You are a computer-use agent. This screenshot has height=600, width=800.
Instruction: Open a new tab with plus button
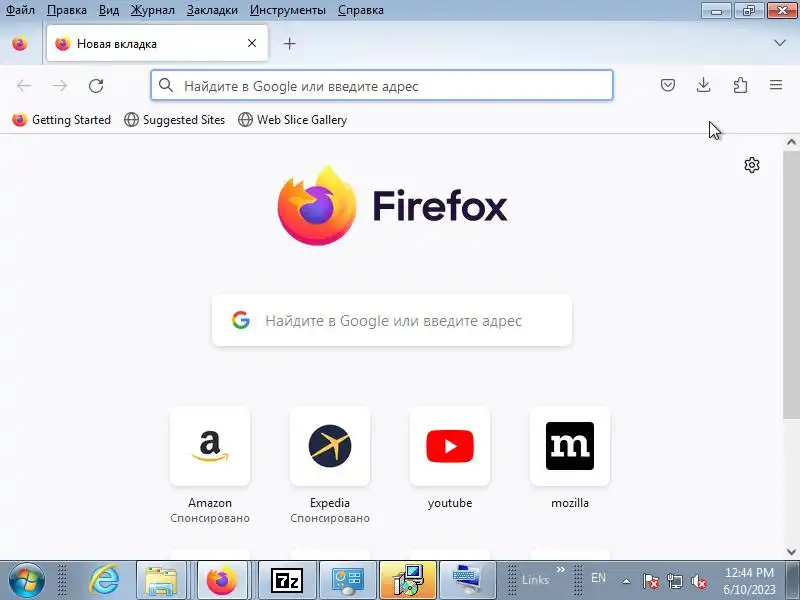[x=289, y=43]
